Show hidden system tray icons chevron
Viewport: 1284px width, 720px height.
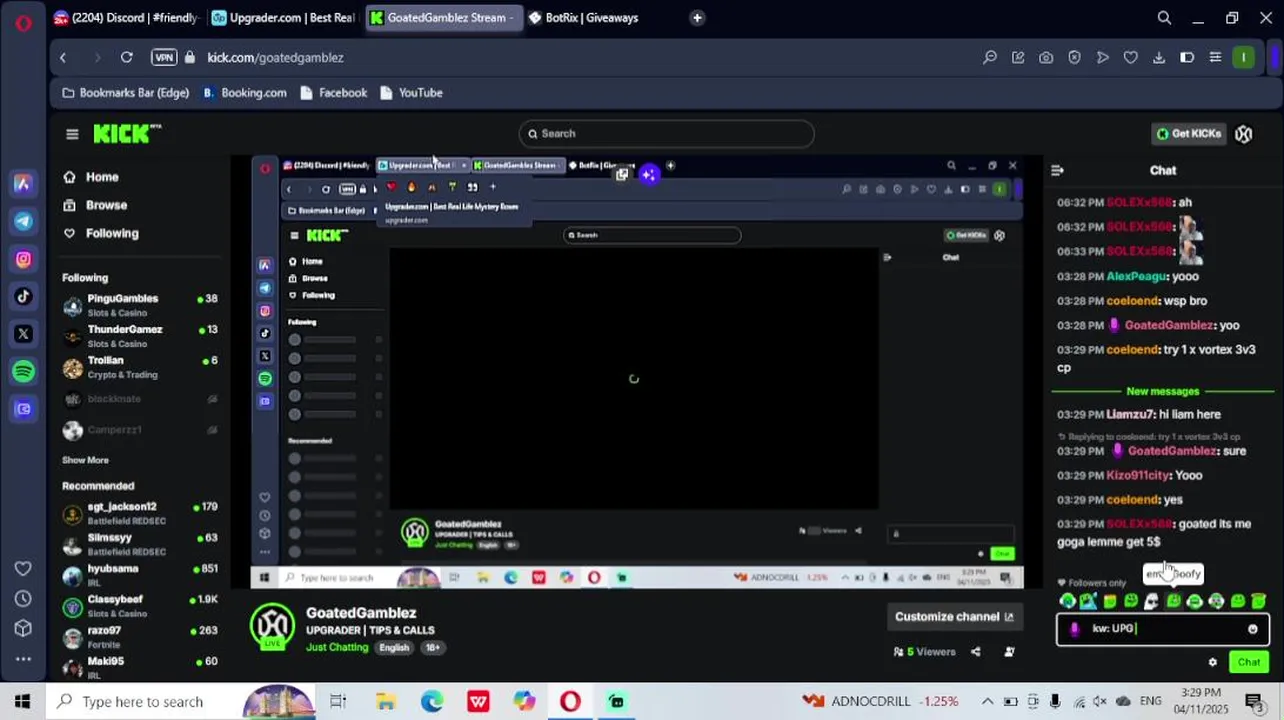tap(987, 702)
